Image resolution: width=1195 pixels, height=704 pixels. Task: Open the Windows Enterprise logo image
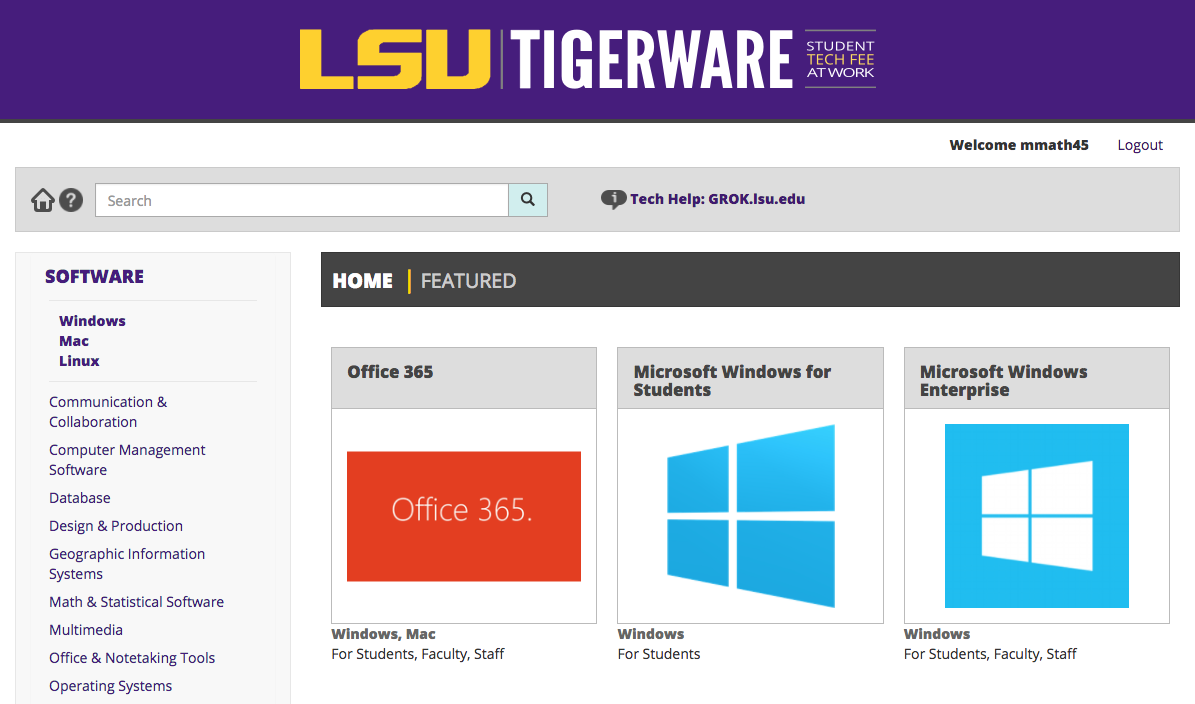tap(1036, 516)
